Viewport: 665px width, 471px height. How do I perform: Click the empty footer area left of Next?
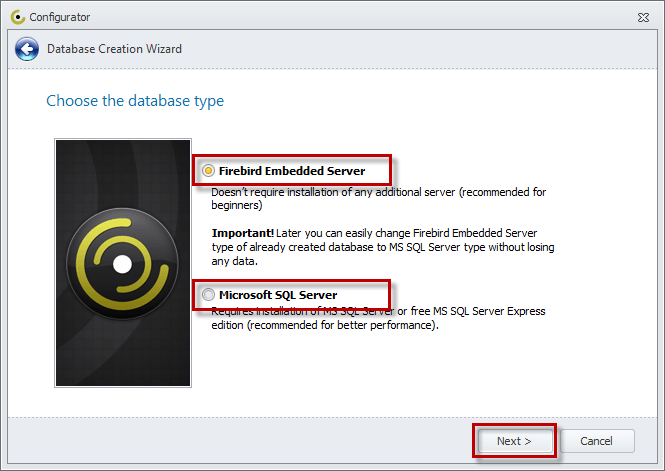tap(240, 441)
